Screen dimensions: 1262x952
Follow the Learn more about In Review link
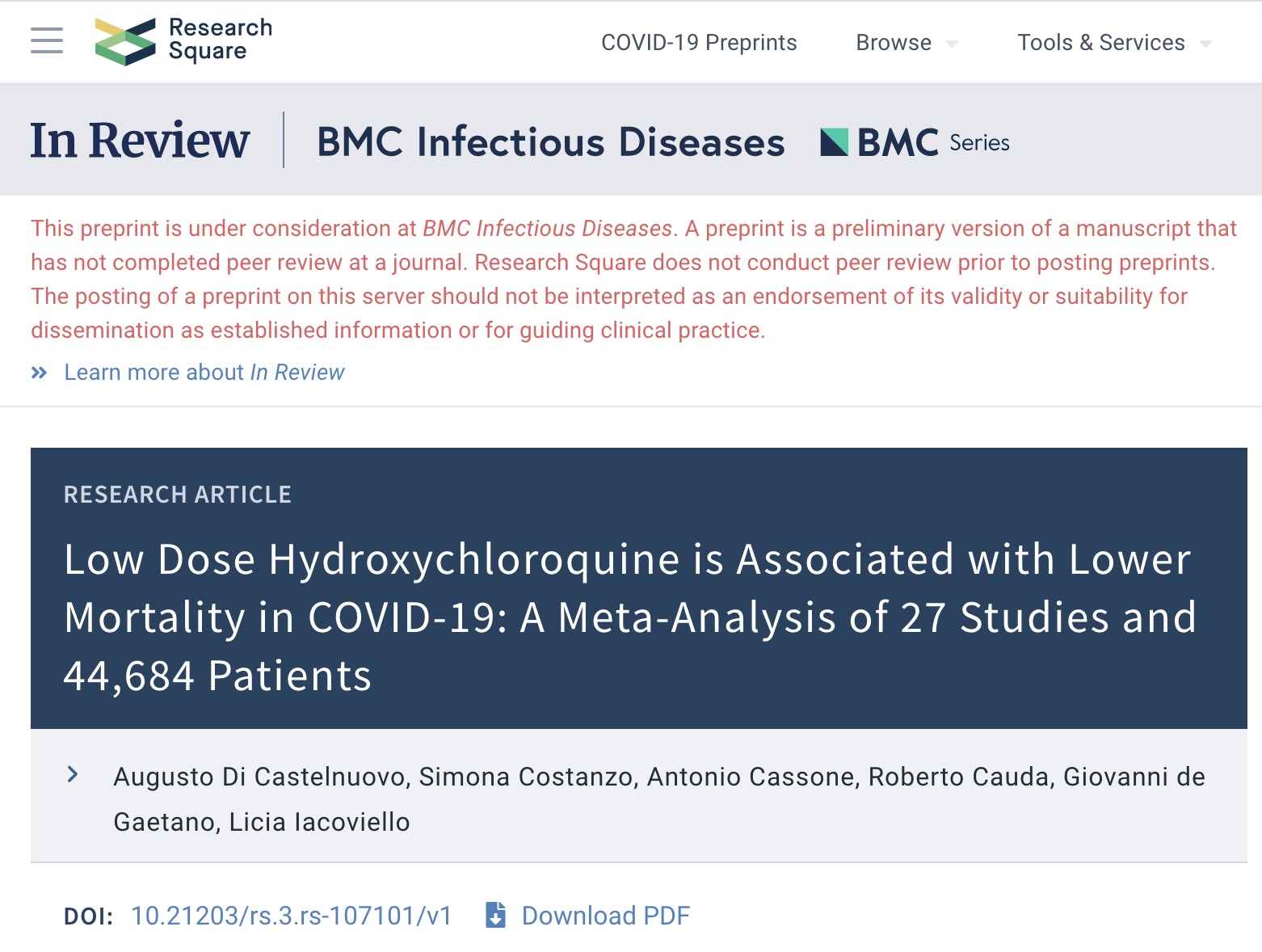(x=204, y=372)
